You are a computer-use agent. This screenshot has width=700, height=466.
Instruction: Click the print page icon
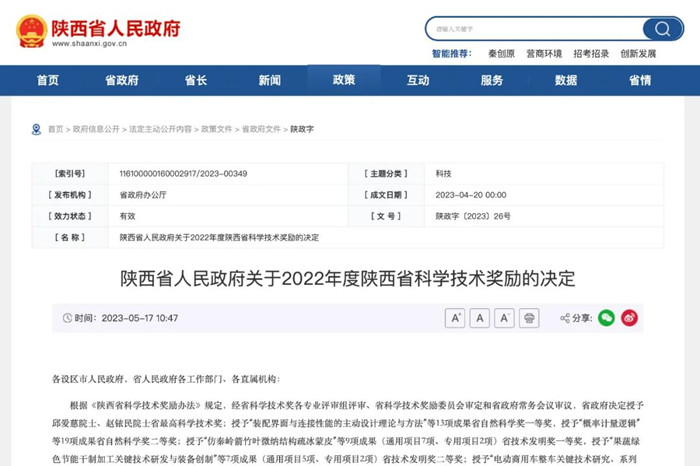[530, 318]
